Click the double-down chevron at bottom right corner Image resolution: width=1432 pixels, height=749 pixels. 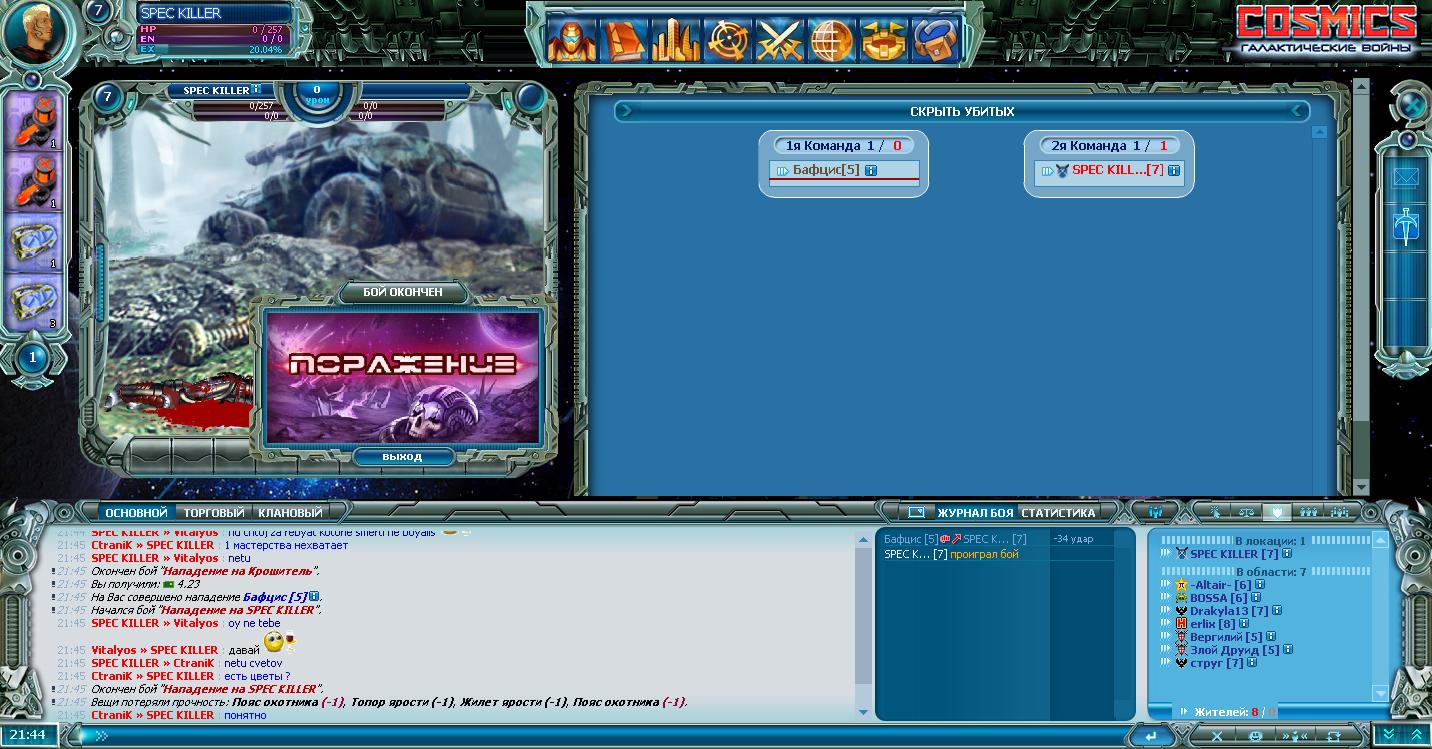point(1388,735)
